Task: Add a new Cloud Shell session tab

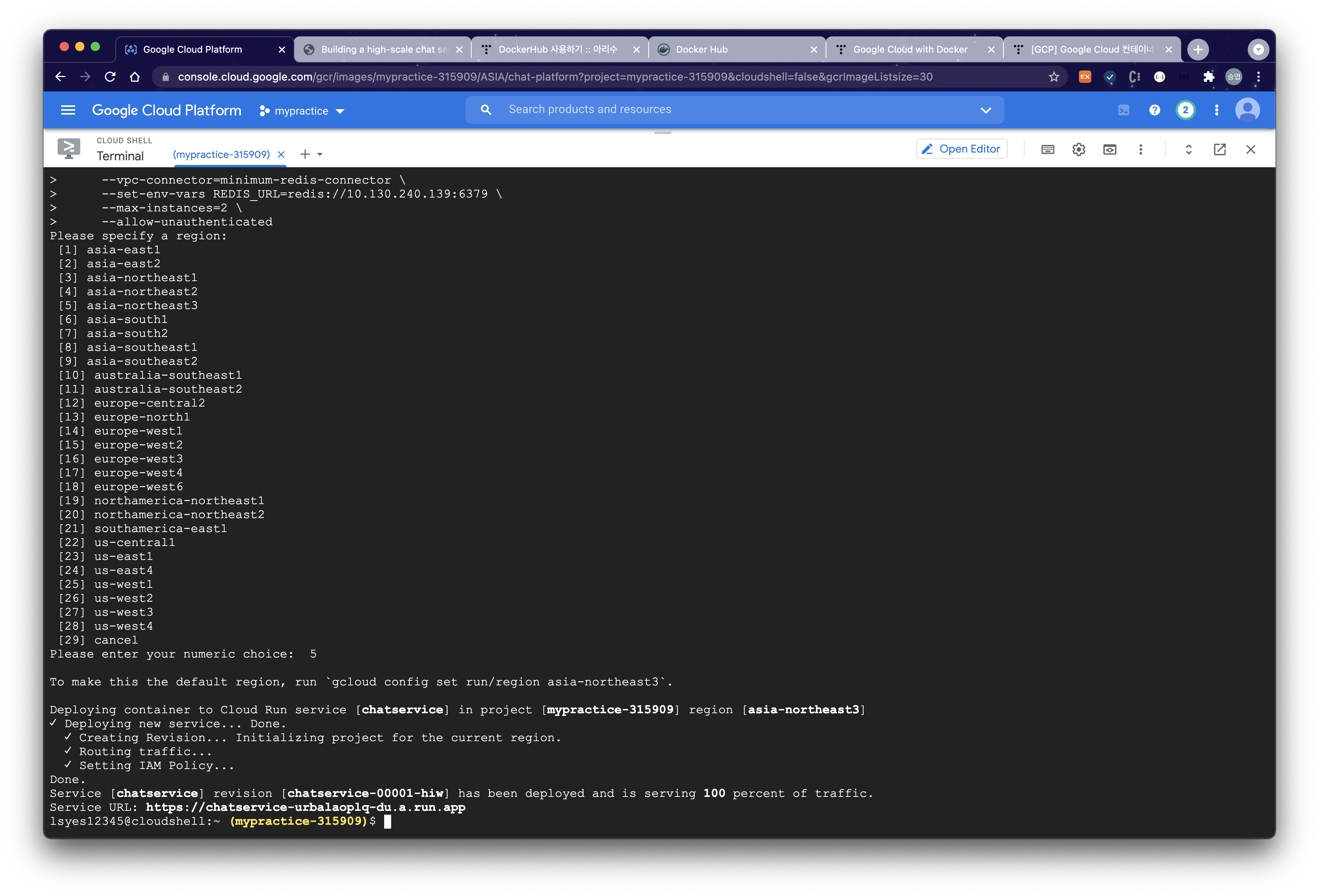Action: click(305, 154)
